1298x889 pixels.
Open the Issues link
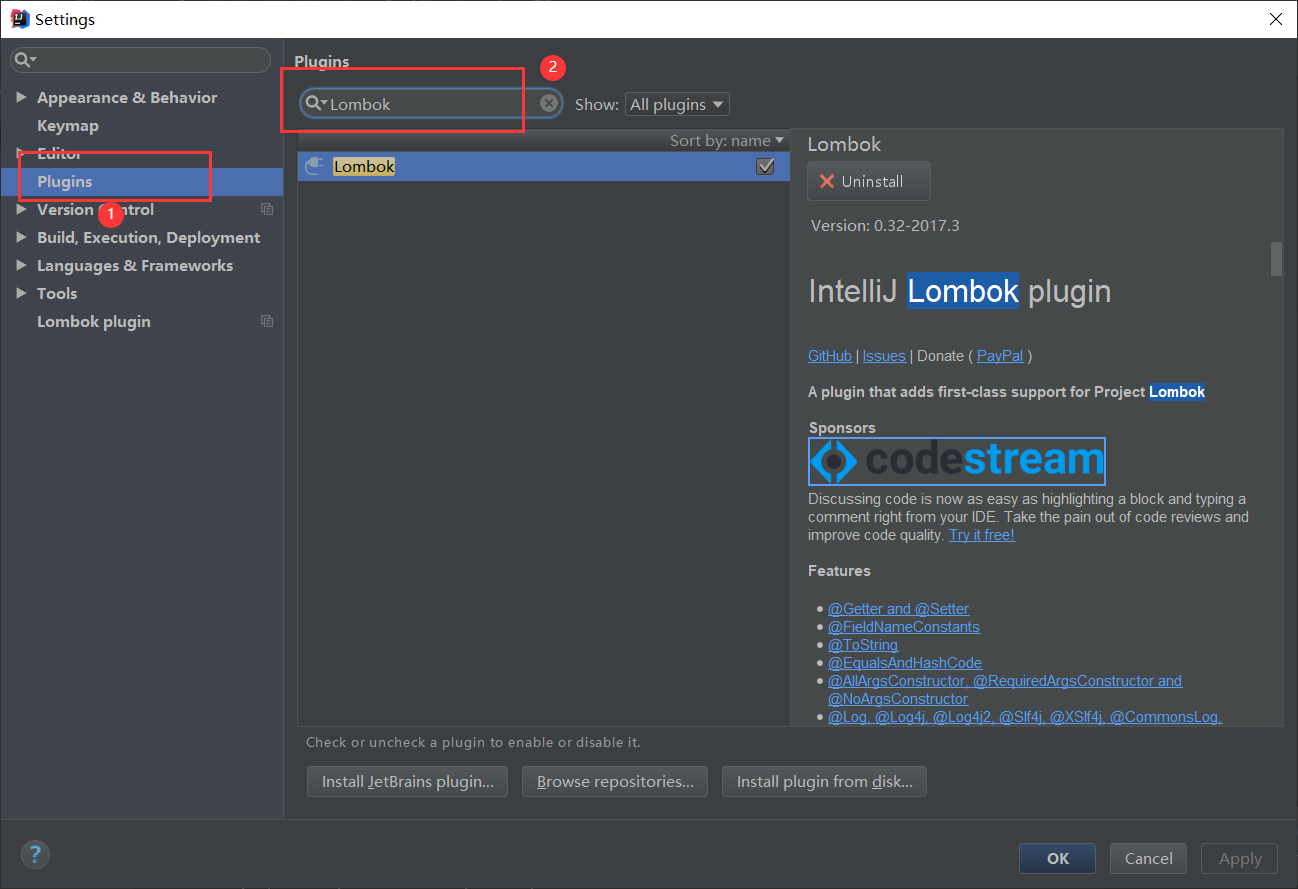[x=884, y=356]
